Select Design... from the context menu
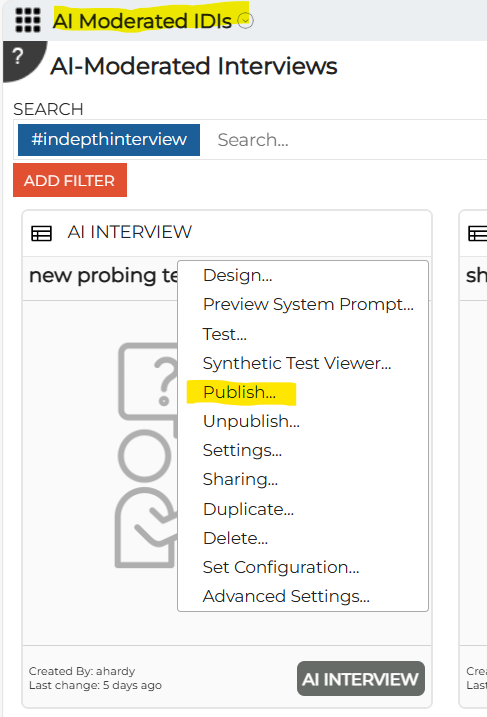 pos(237,275)
